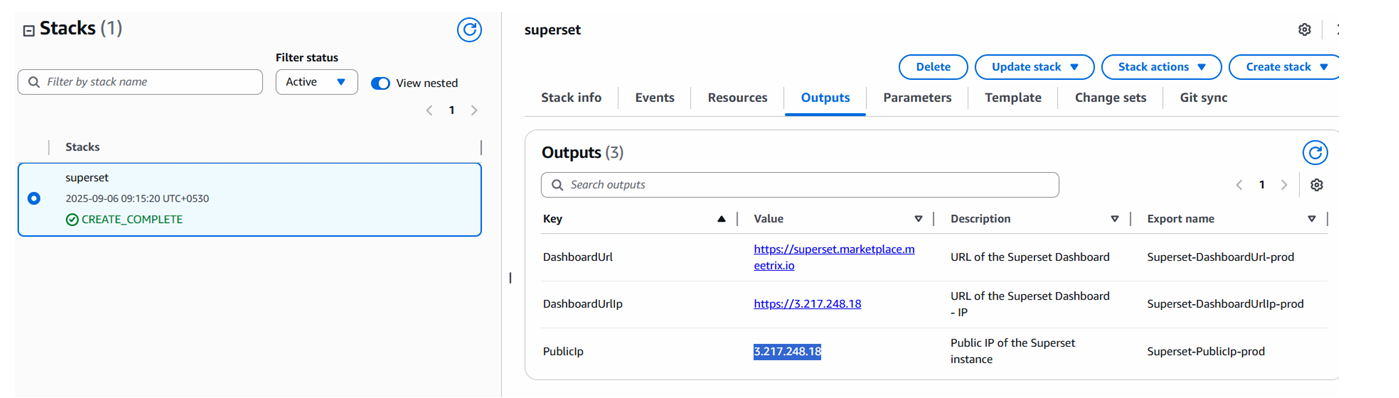Click the DashboardUrl key cell
This screenshot has height=398, width=1399.
pos(577,257)
